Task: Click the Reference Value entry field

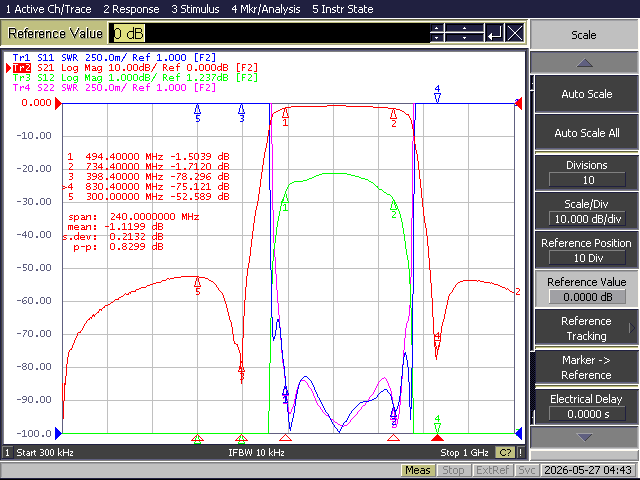Action: (x=269, y=33)
